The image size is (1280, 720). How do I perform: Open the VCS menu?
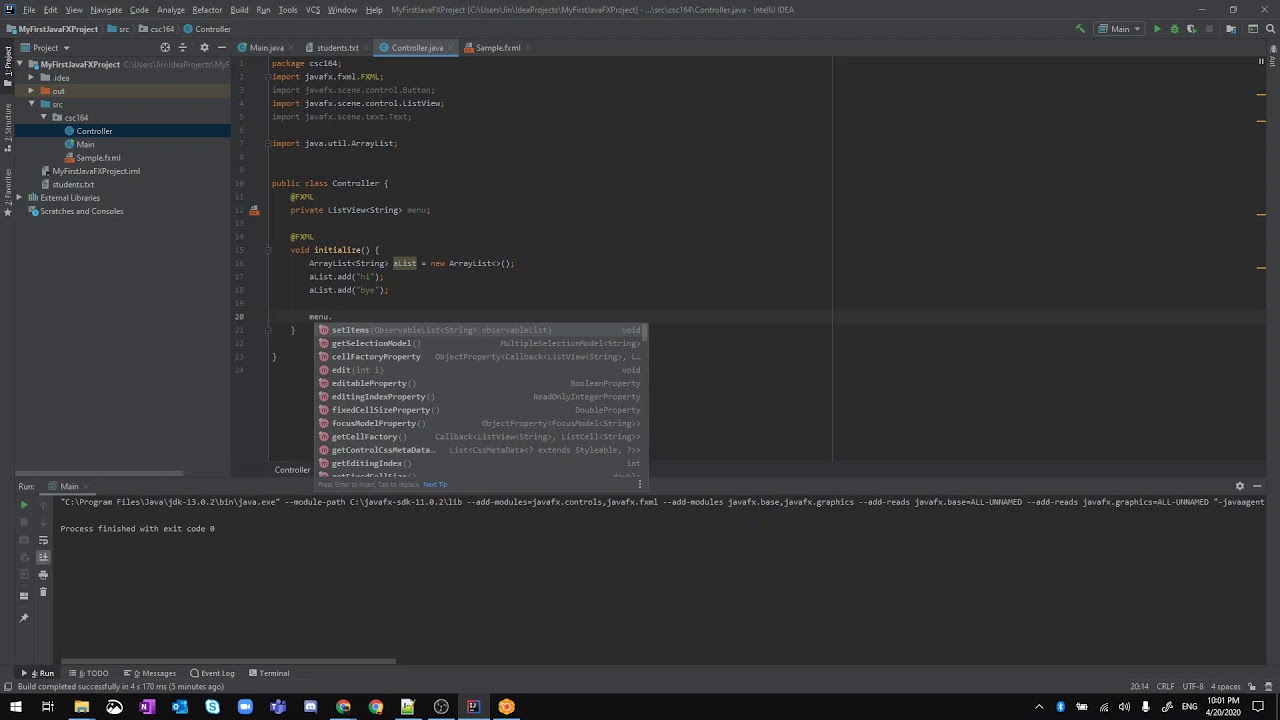[x=313, y=10]
